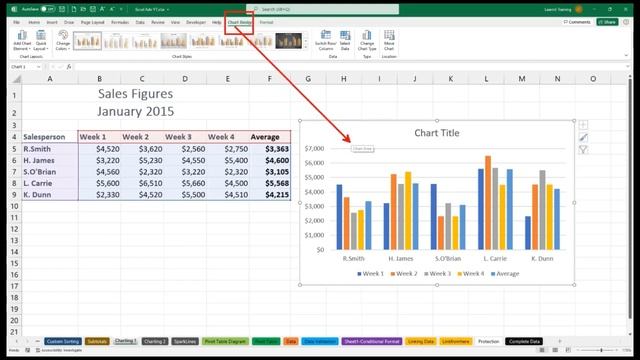Click the Chart Filters funnel button
The width and height of the screenshot is (640, 360).
tap(583, 150)
